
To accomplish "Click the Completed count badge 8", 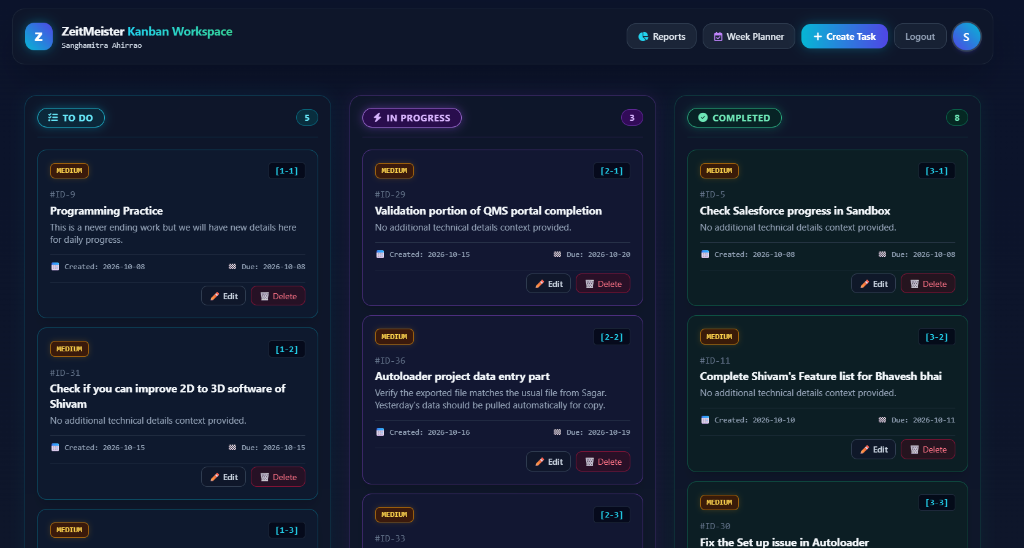I will pyautogui.click(x=957, y=118).
